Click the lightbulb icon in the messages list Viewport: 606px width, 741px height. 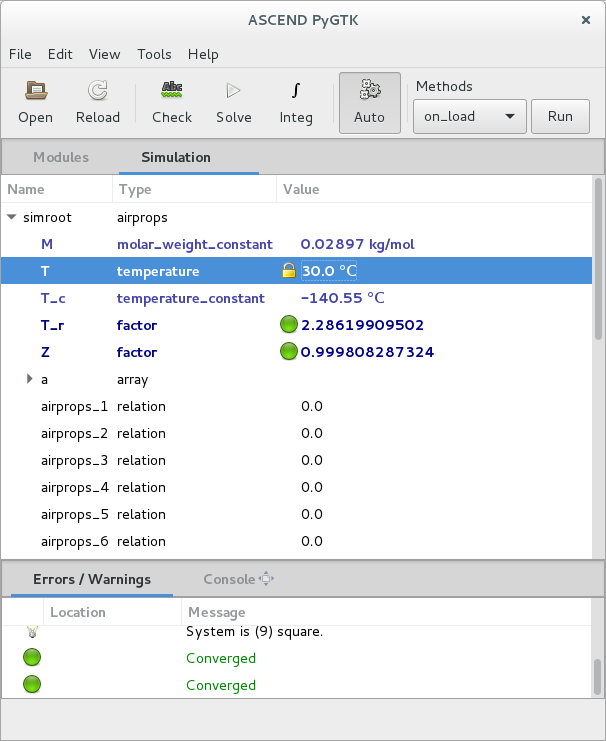pyautogui.click(x=32, y=632)
